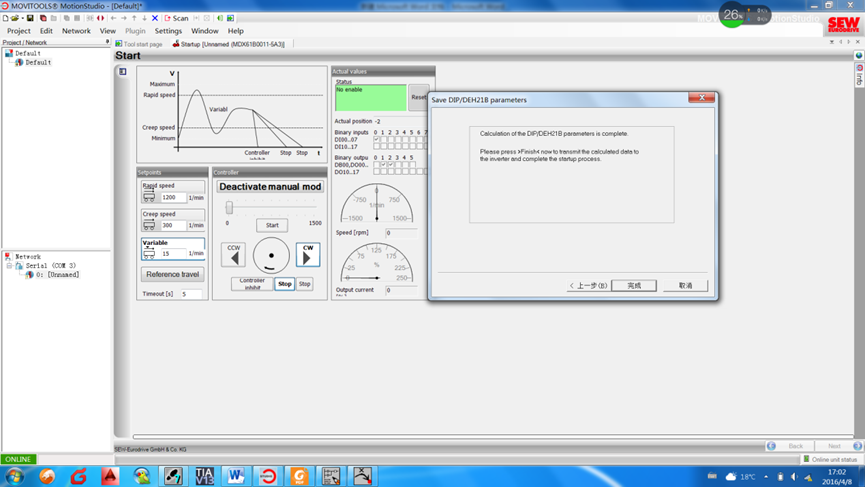Expand the Serial (COM 3) network node
The image size is (865, 487).
pyautogui.click(x=9, y=266)
